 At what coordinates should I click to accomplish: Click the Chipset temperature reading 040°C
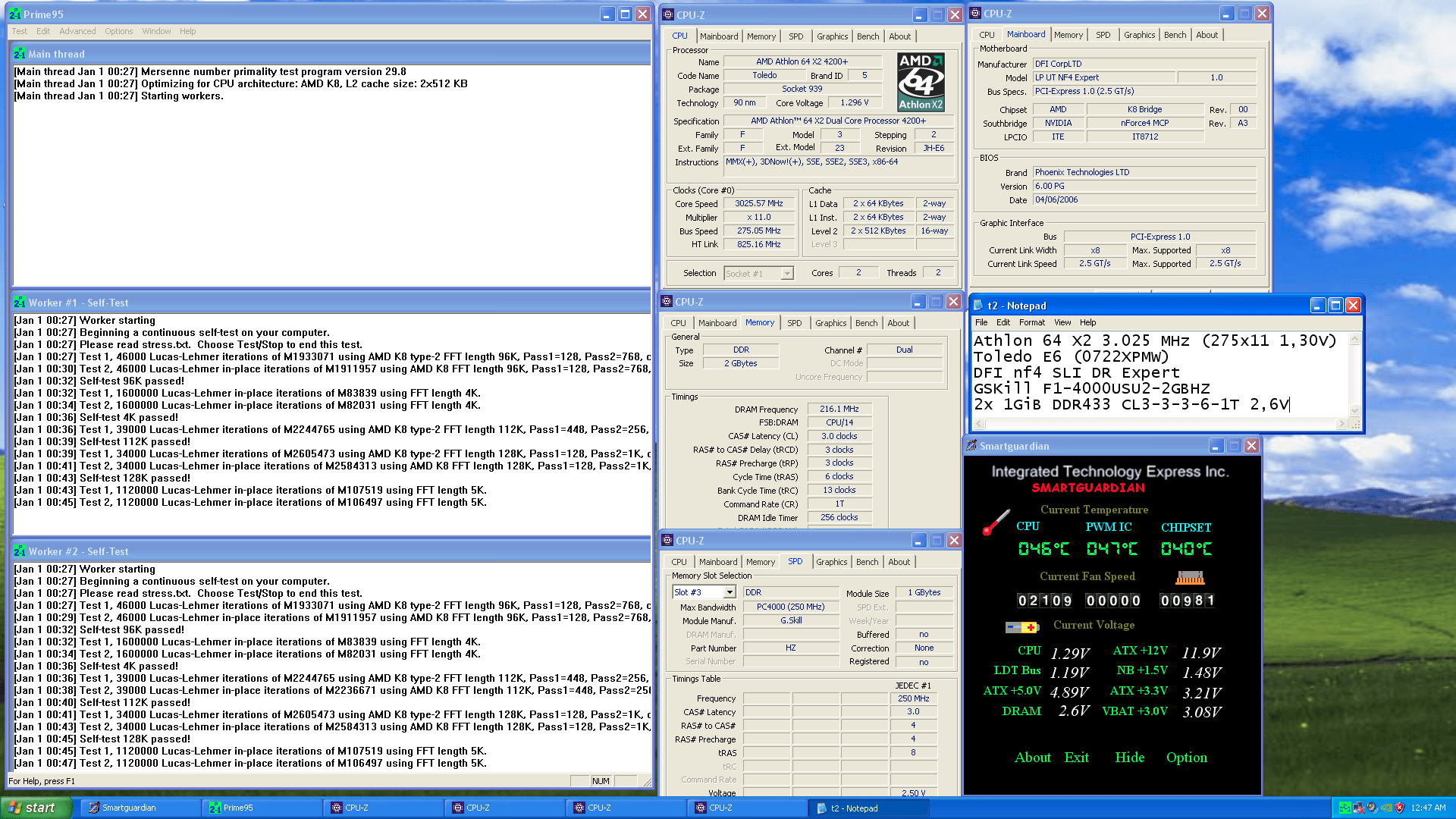[1186, 548]
